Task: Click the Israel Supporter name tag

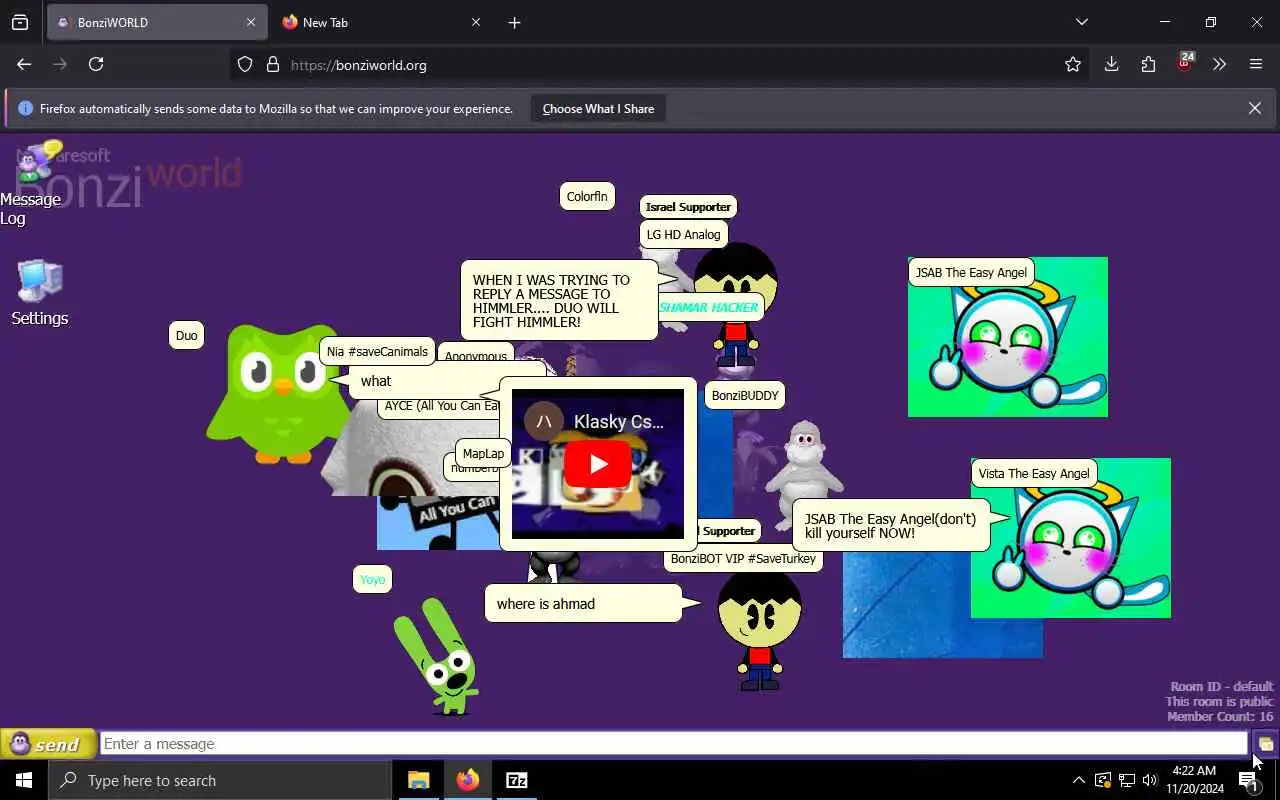Action: tap(688, 207)
